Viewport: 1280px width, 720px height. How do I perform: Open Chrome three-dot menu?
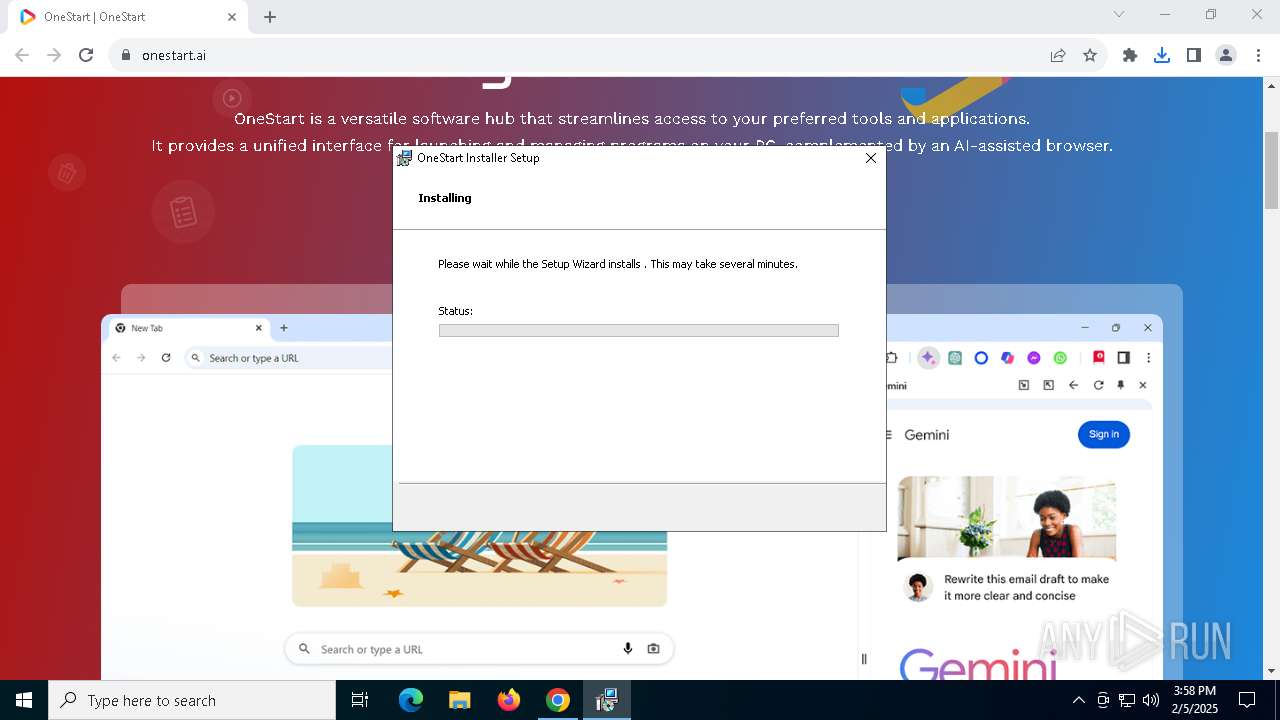point(1258,55)
